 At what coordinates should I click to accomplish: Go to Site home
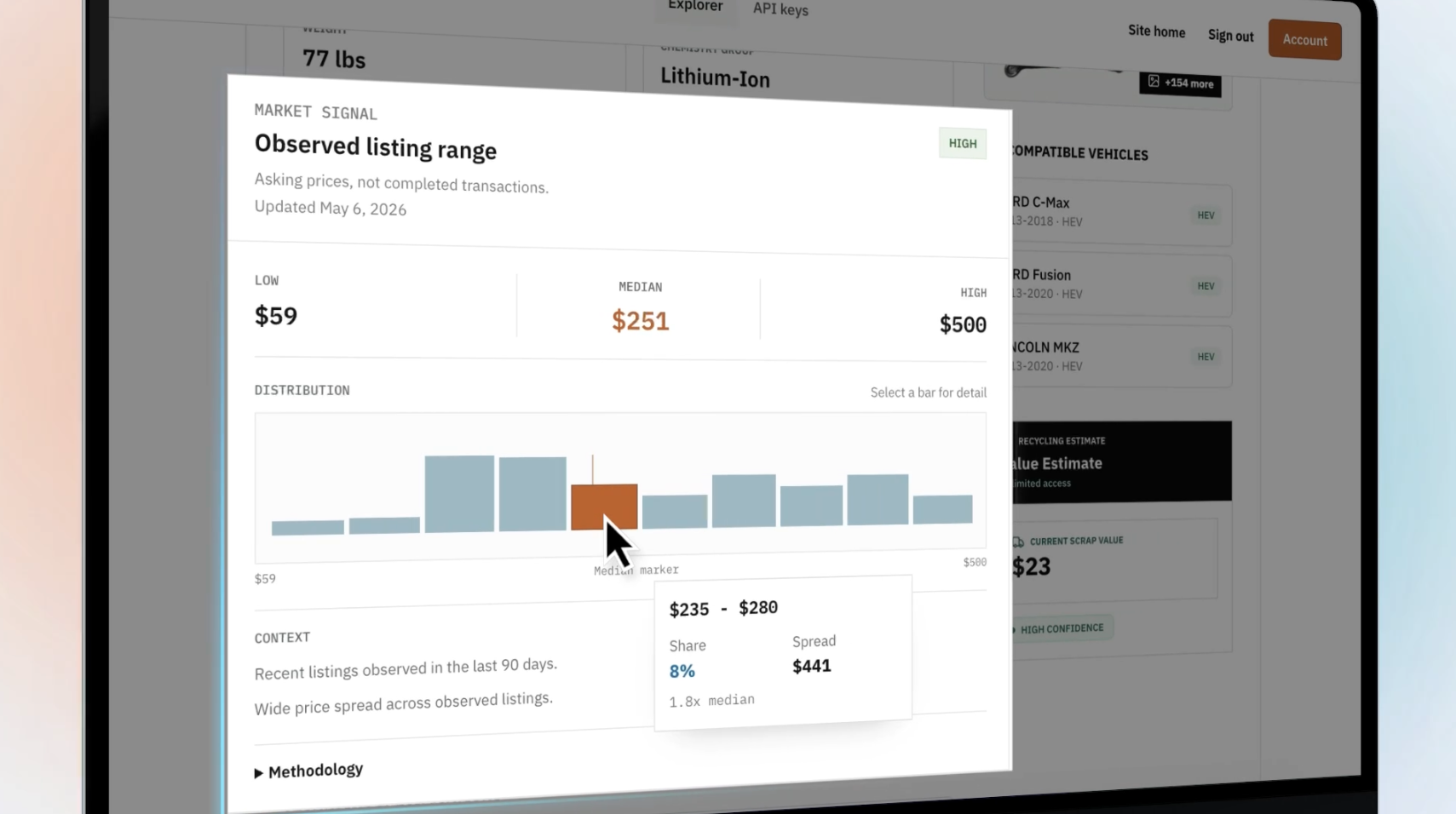coord(1156,32)
